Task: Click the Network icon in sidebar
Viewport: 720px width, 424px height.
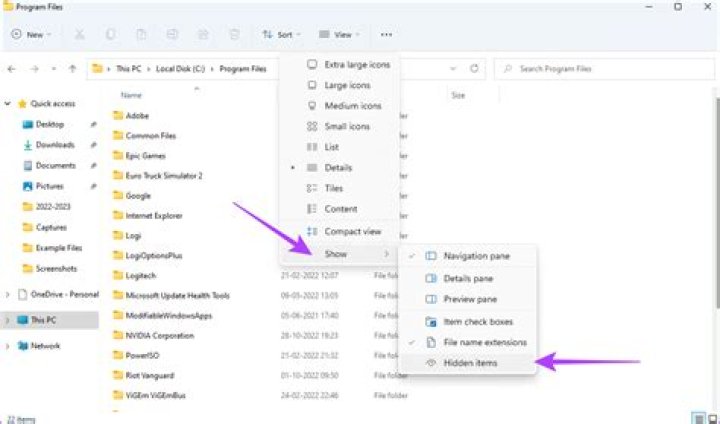Action: pyautogui.click(x=22, y=345)
